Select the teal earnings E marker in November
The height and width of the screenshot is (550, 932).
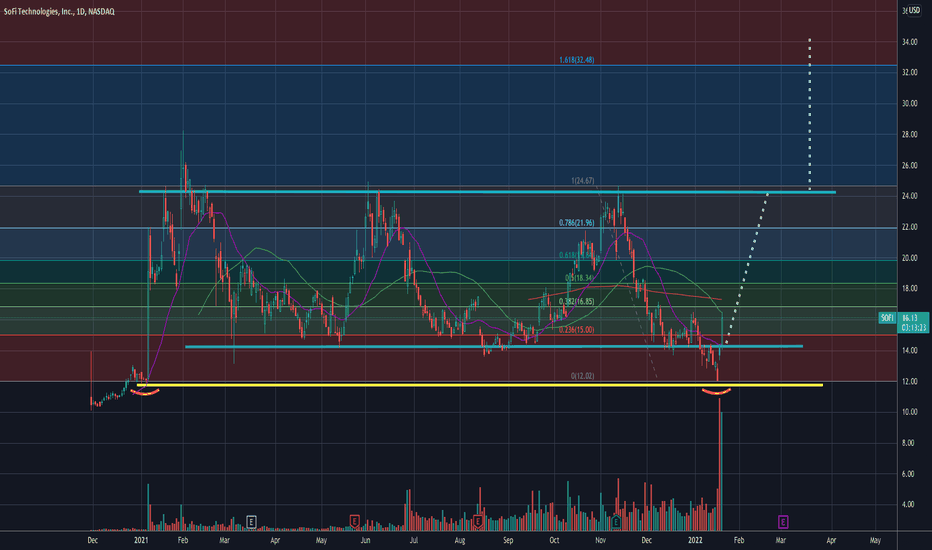(616, 522)
